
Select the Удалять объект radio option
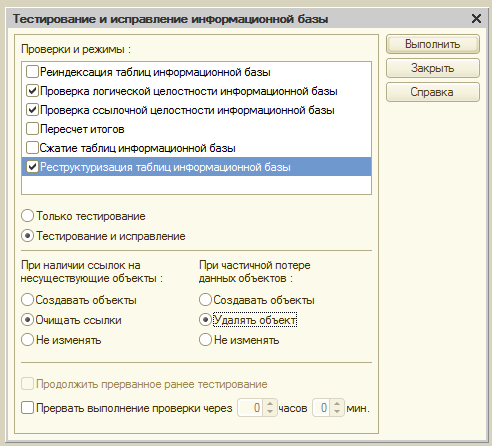click(205, 320)
